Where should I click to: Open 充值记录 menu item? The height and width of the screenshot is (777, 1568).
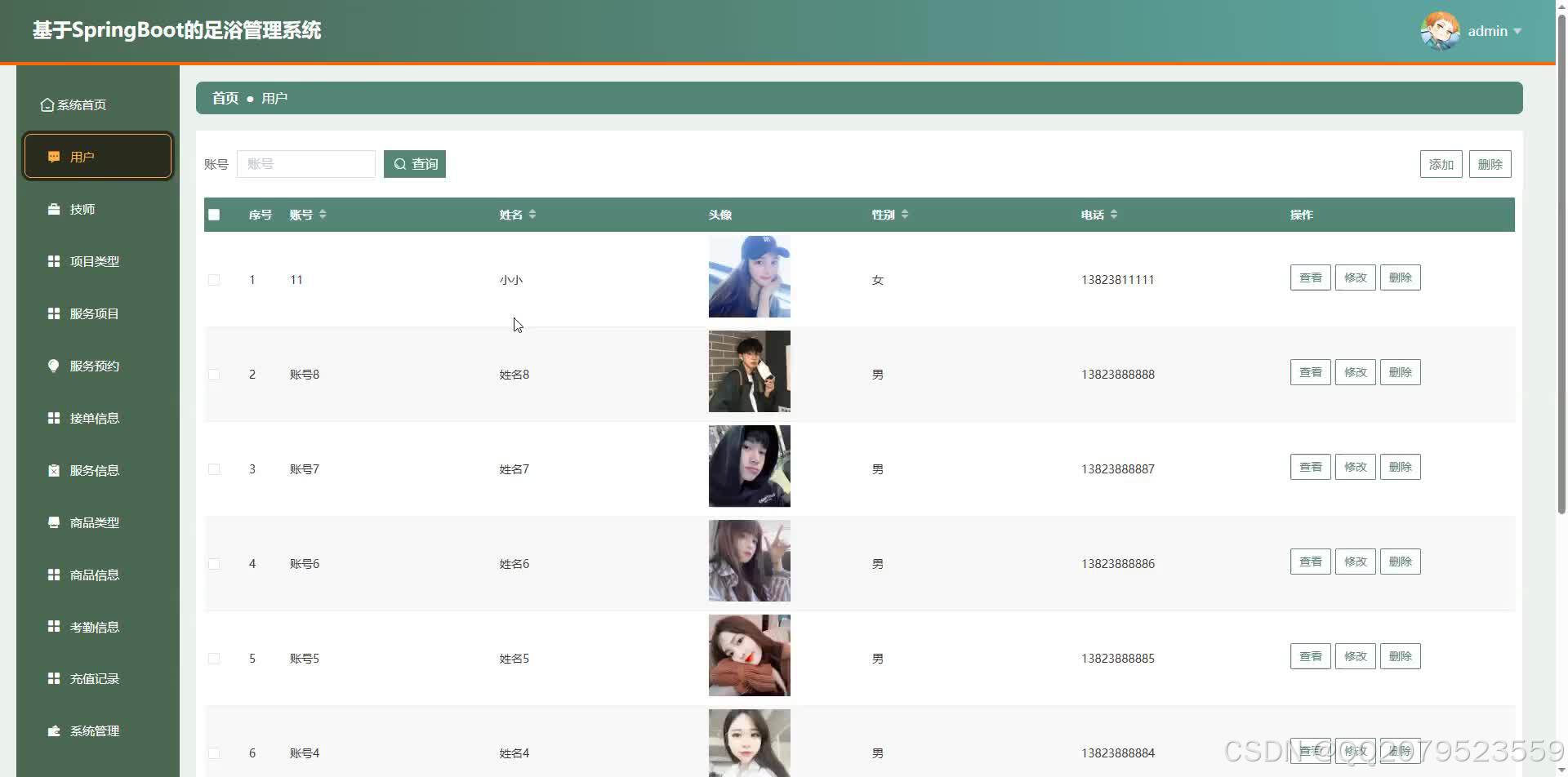98,678
